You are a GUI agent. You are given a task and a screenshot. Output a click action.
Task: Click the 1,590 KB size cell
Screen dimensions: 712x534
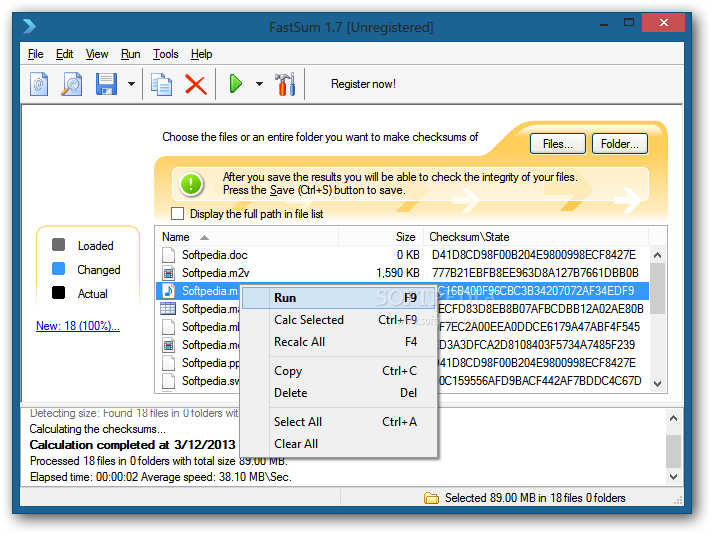click(x=398, y=273)
